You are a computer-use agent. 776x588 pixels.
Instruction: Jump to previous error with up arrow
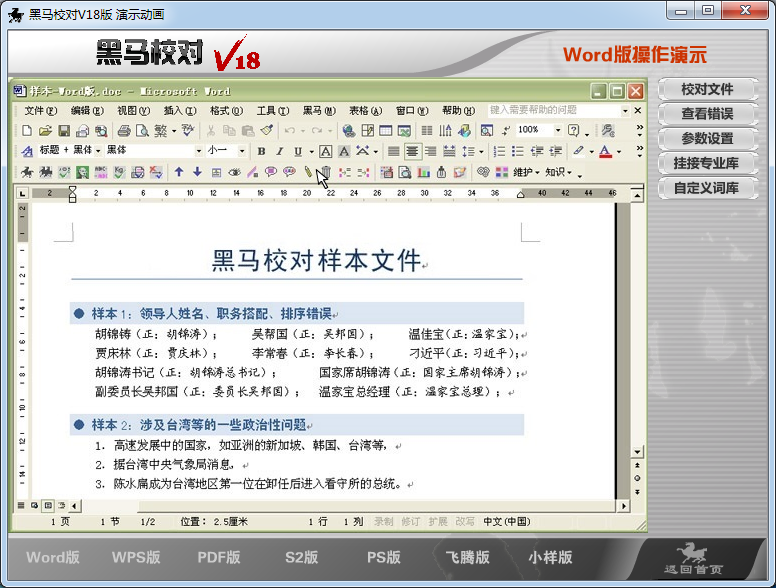(x=179, y=172)
